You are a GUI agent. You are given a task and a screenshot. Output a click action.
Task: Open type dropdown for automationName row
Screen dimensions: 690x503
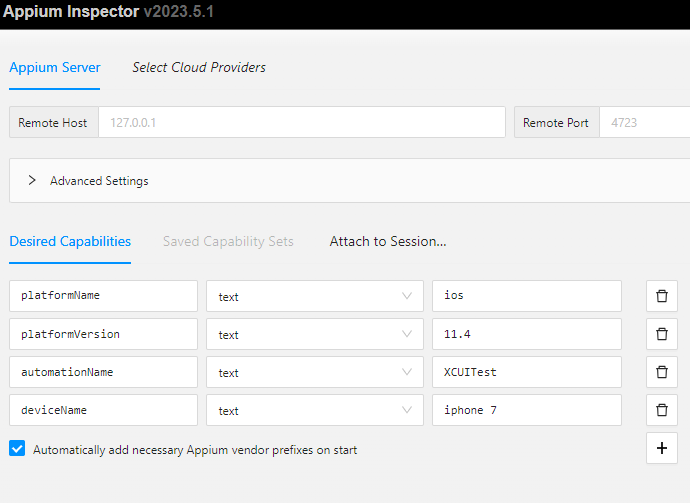pos(315,372)
